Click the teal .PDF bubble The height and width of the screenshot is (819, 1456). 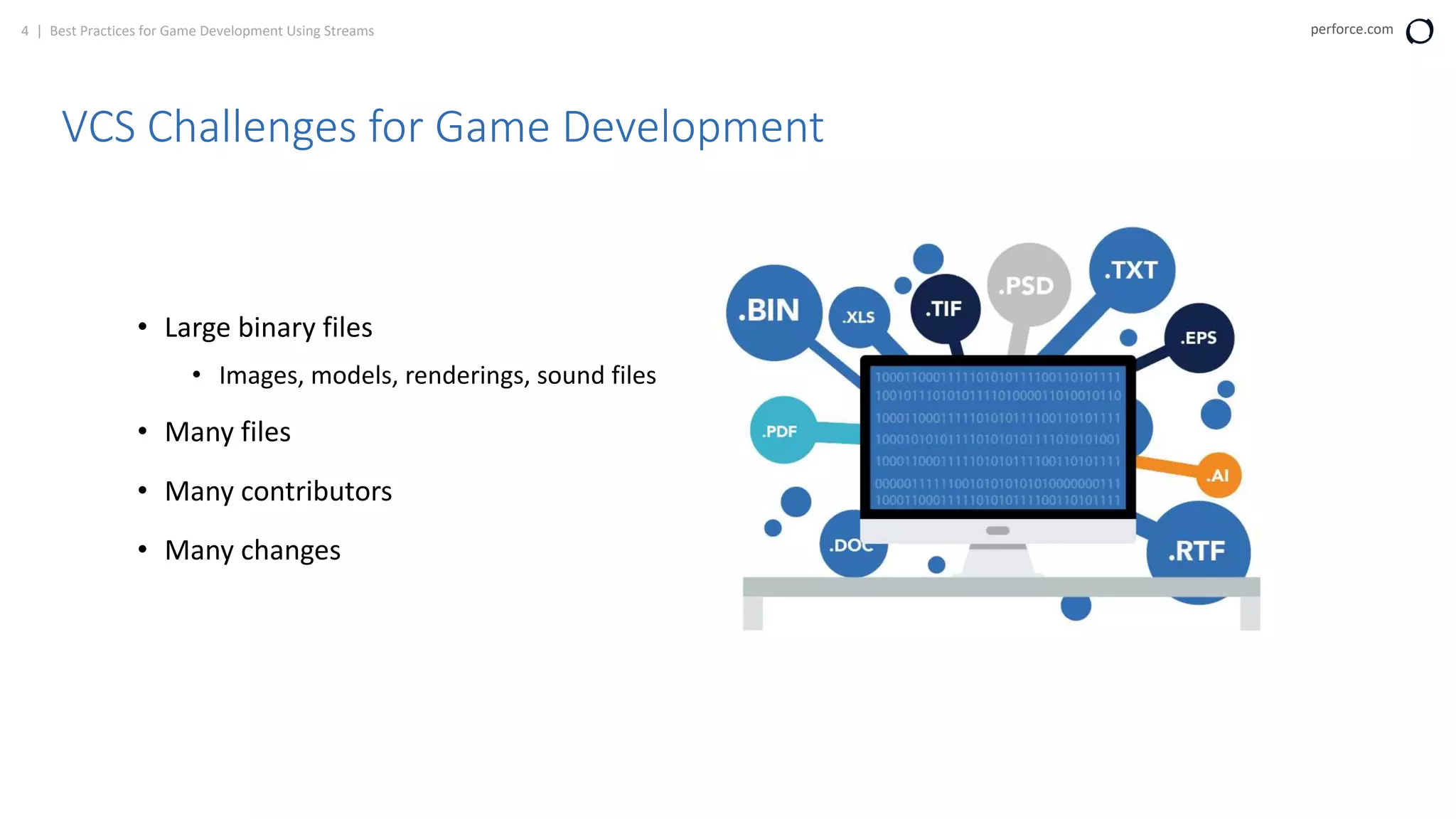[x=781, y=431]
